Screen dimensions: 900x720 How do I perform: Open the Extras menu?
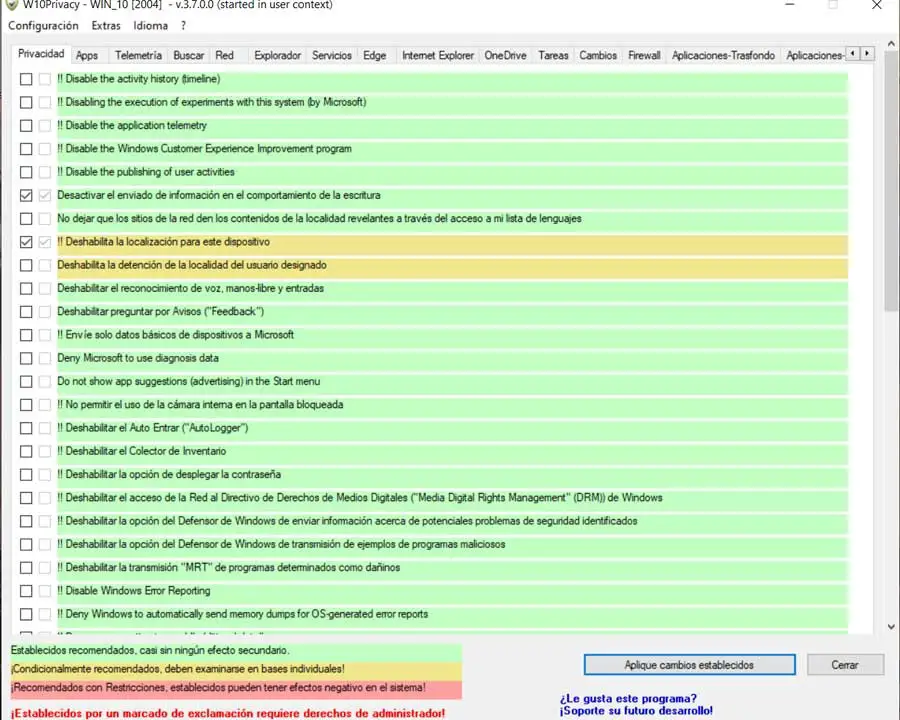point(106,26)
